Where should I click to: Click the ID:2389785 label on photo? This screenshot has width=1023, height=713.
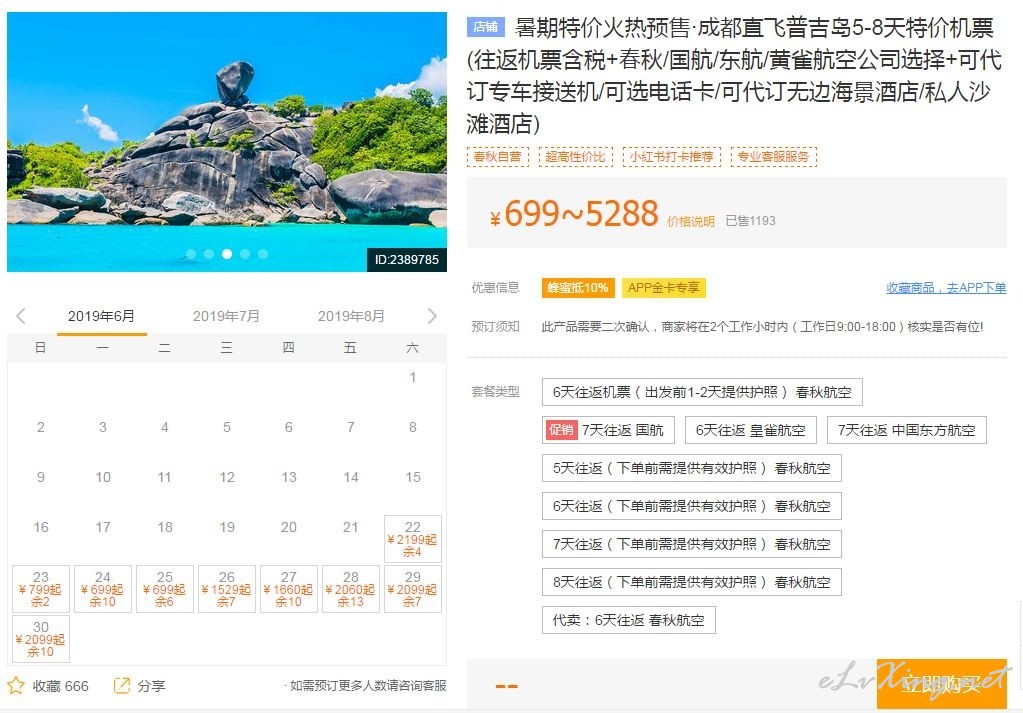pyautogui.click(x=406, y=260)
